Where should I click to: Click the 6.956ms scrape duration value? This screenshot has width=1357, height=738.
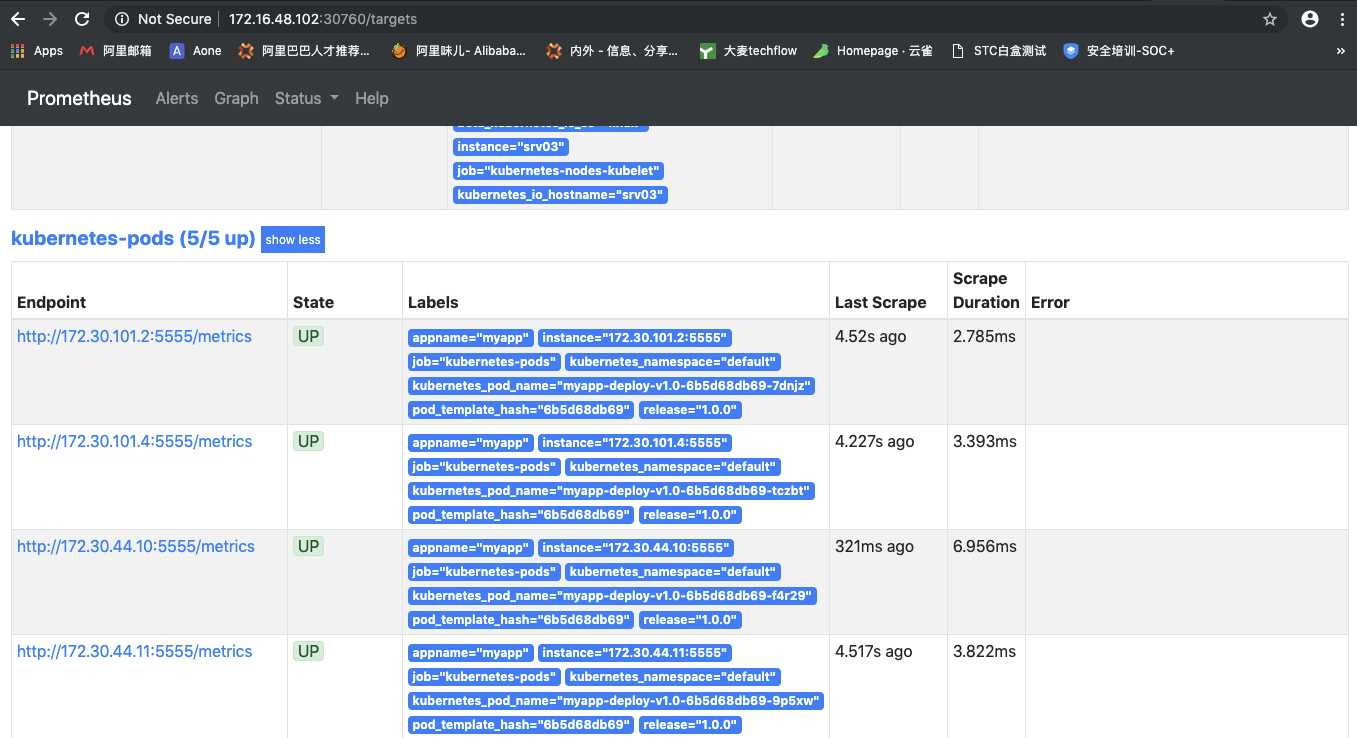(x=985, y=546)
